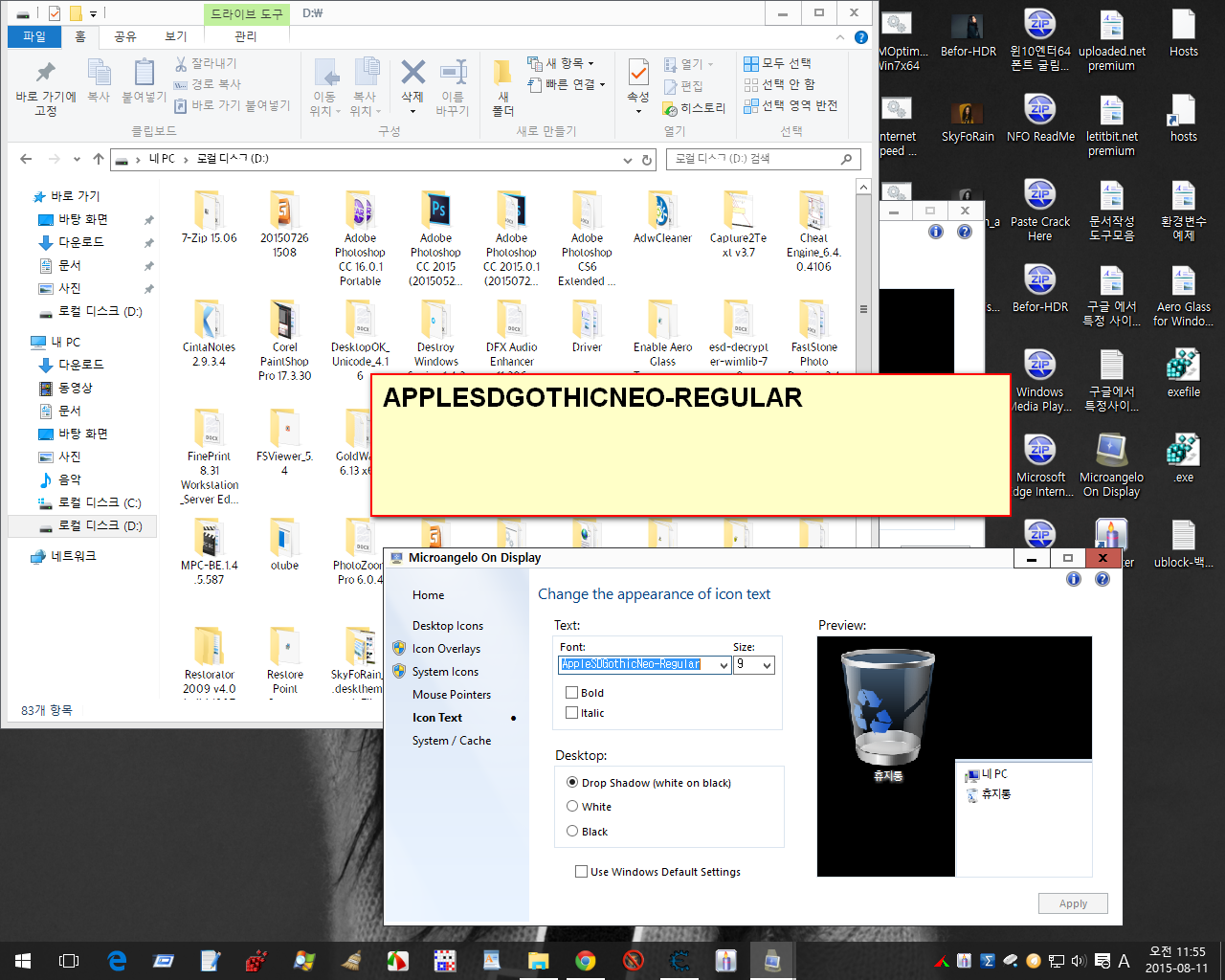Enable the Italic checkbox

(572, 712)
